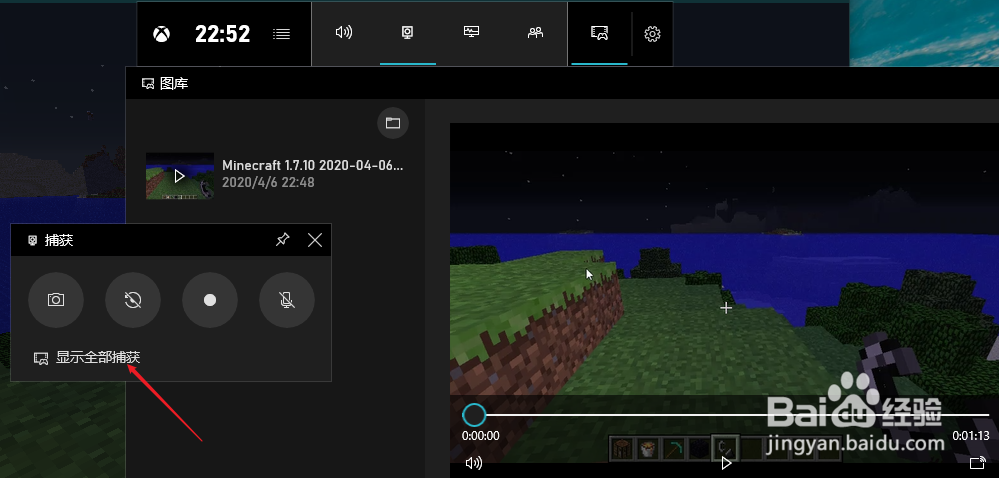Open Game Bar settings gear
Image resolution: width=999 pixels, height=478 pixels.
[x=652, y=34]
